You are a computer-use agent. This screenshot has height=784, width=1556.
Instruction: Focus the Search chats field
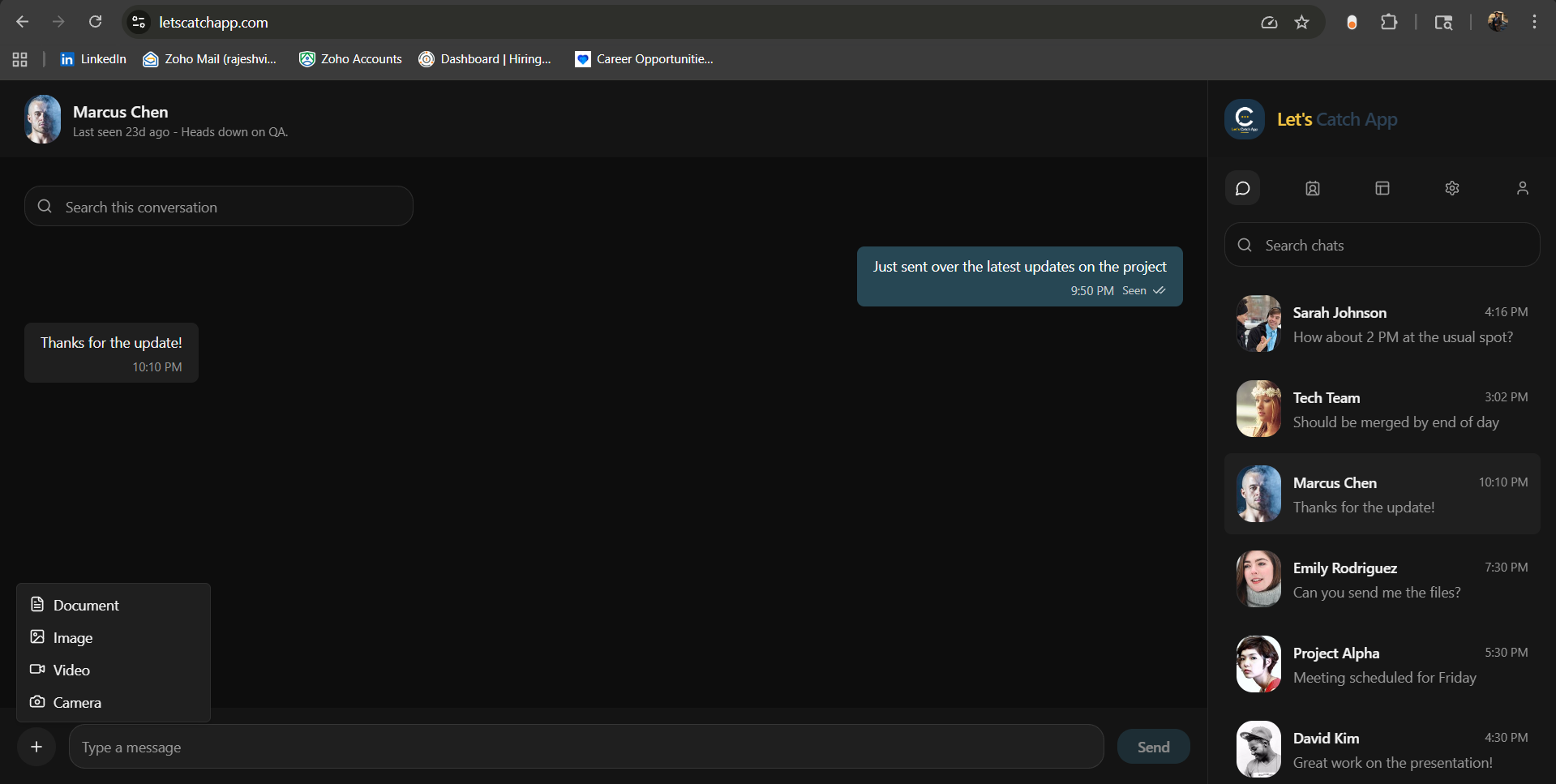[x=1382, y=245]
